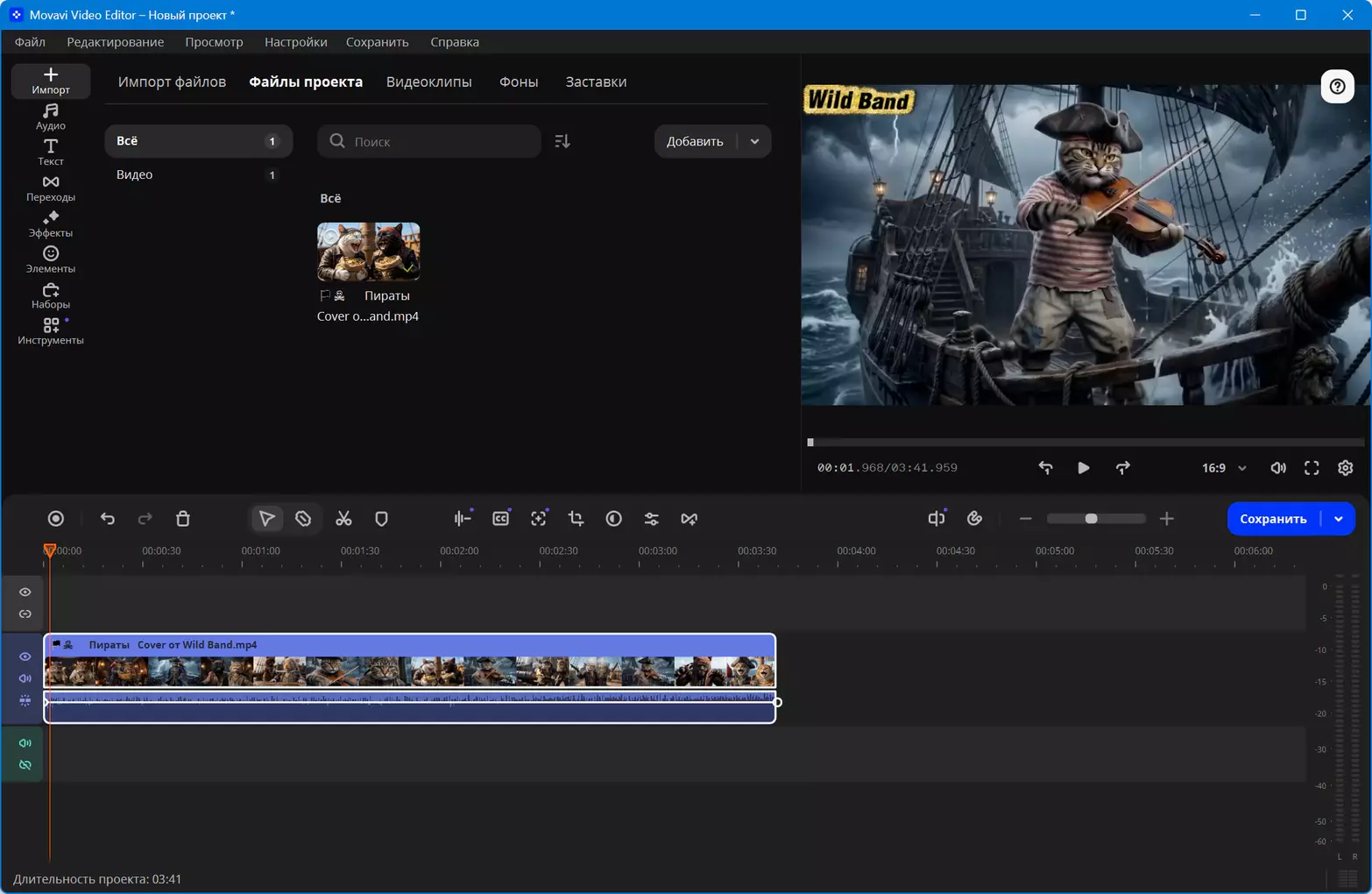Expand the Добавить dropdown arrow
The height and width of the screenshot is (894, 1372).
click(754, 141)
